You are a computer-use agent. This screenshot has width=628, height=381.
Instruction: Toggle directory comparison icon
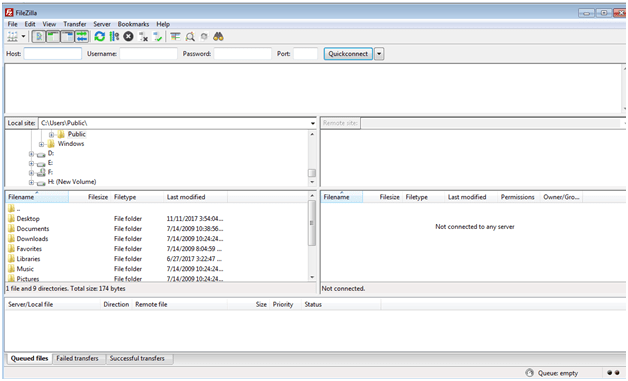coord(190,37)
